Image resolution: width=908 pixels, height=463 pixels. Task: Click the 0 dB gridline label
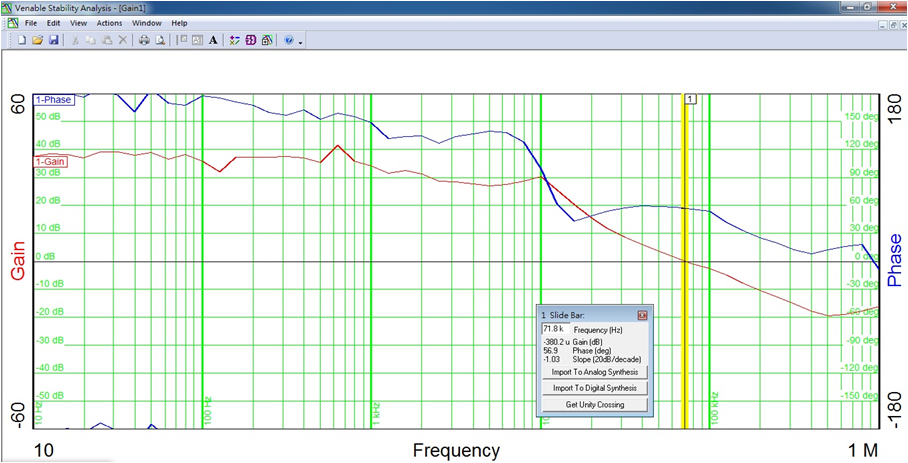pos(48,256)
